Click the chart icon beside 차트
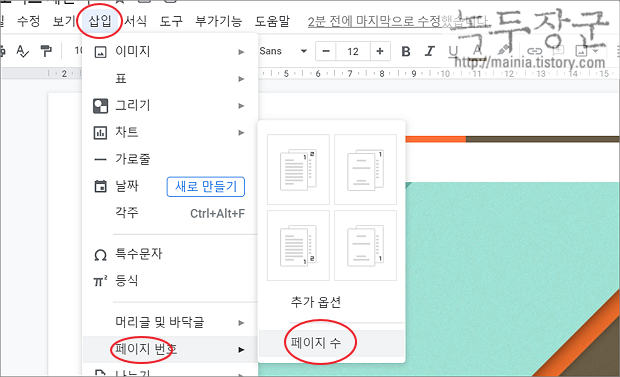 pos(100,133)
